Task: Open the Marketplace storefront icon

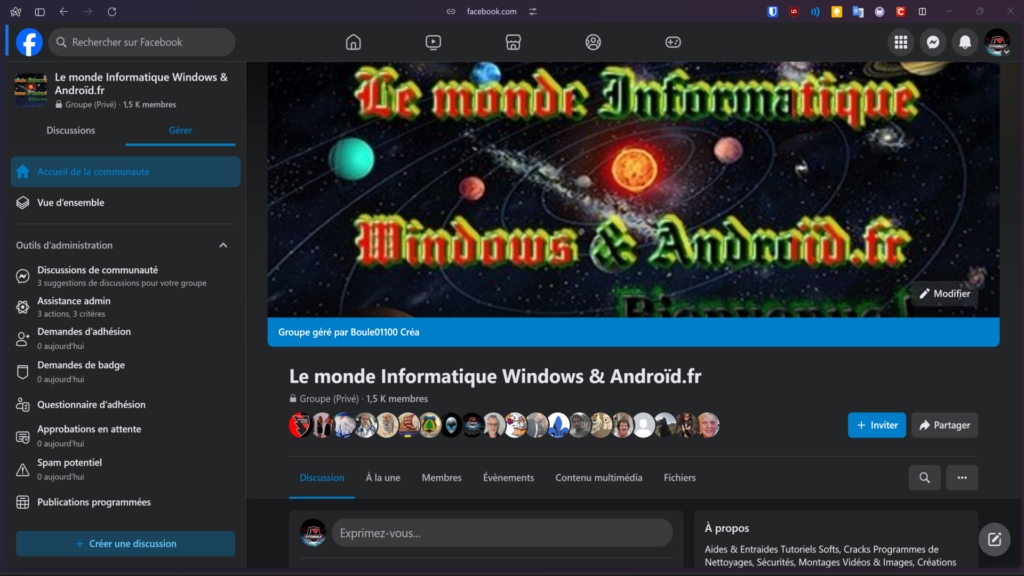Action: click(x=513, y=42)
